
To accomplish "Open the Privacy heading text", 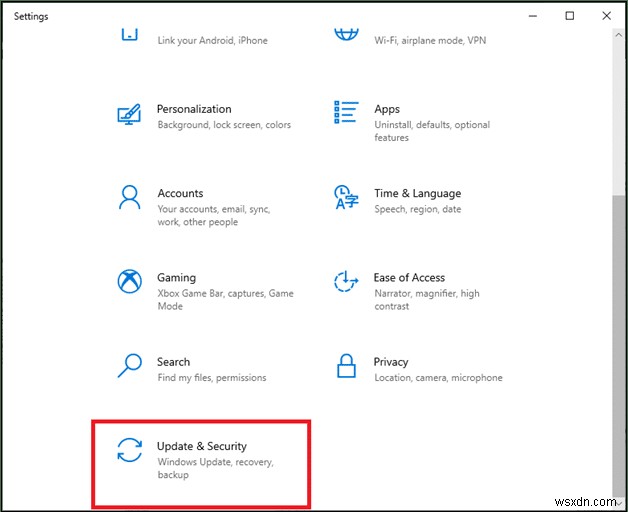I will click(391, 361).
